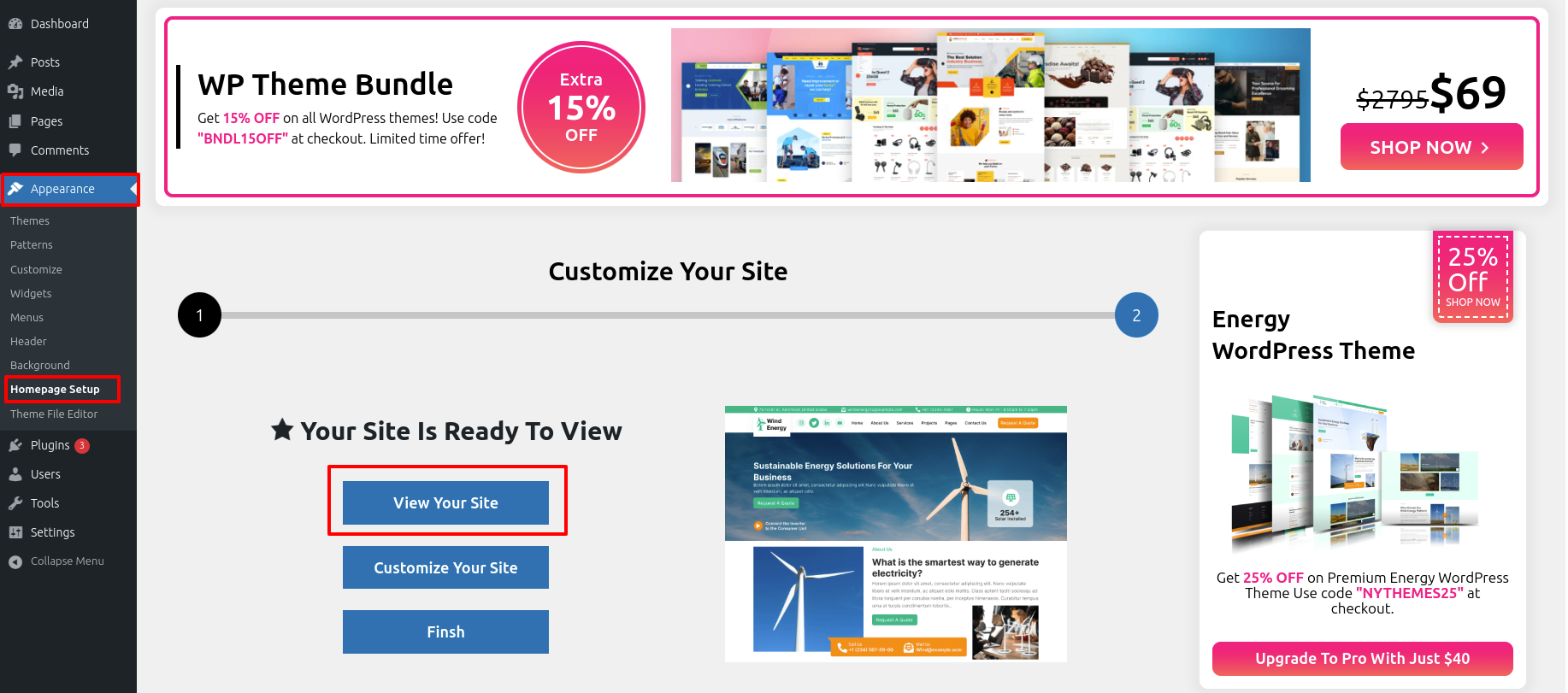Click the Dashboard gauge icon
Image resolution: width=1568 pixels, height=693 pixels.
[15, 24]
